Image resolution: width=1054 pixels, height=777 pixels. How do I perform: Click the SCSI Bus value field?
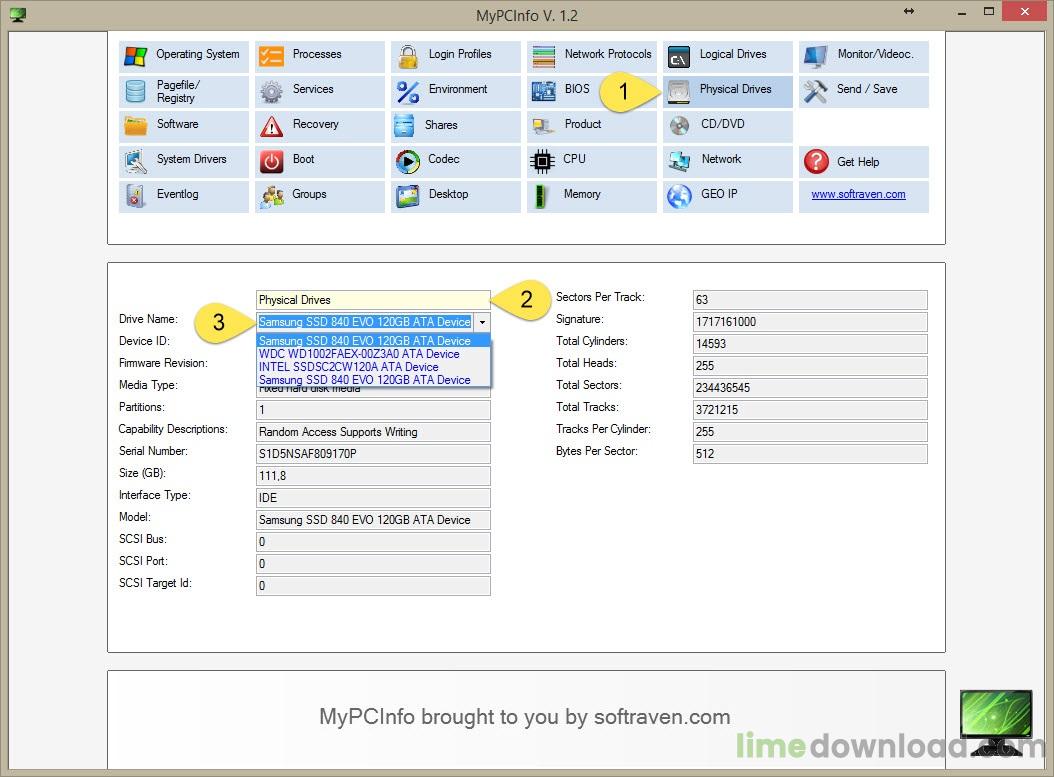pyautogui.click(x=373, y=542)
